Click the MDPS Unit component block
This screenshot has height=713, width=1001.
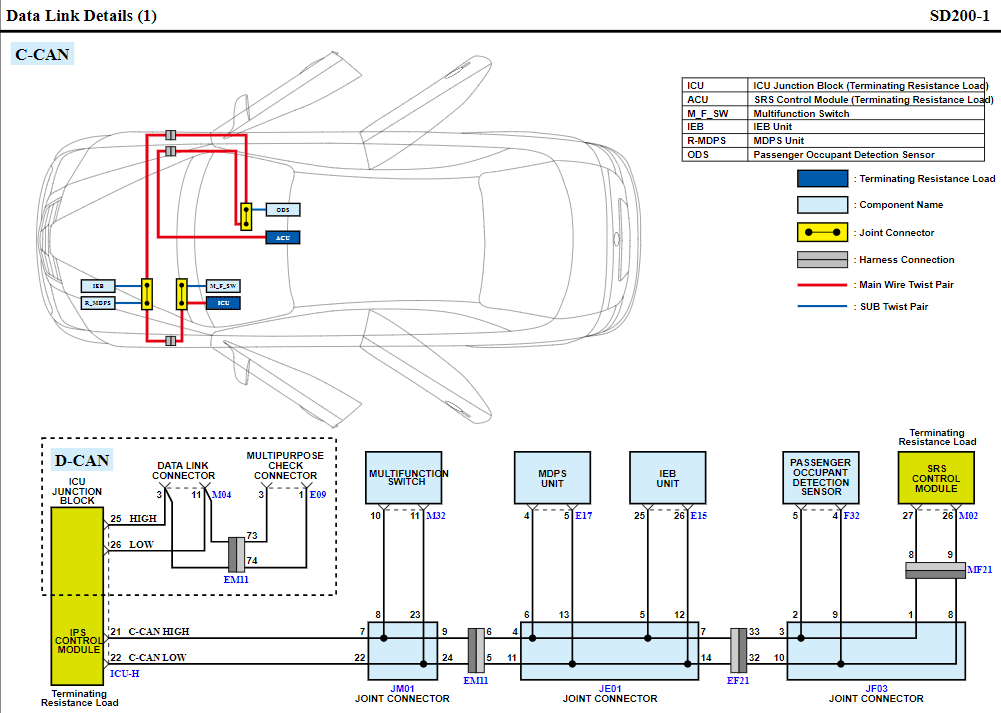(552, 478)
